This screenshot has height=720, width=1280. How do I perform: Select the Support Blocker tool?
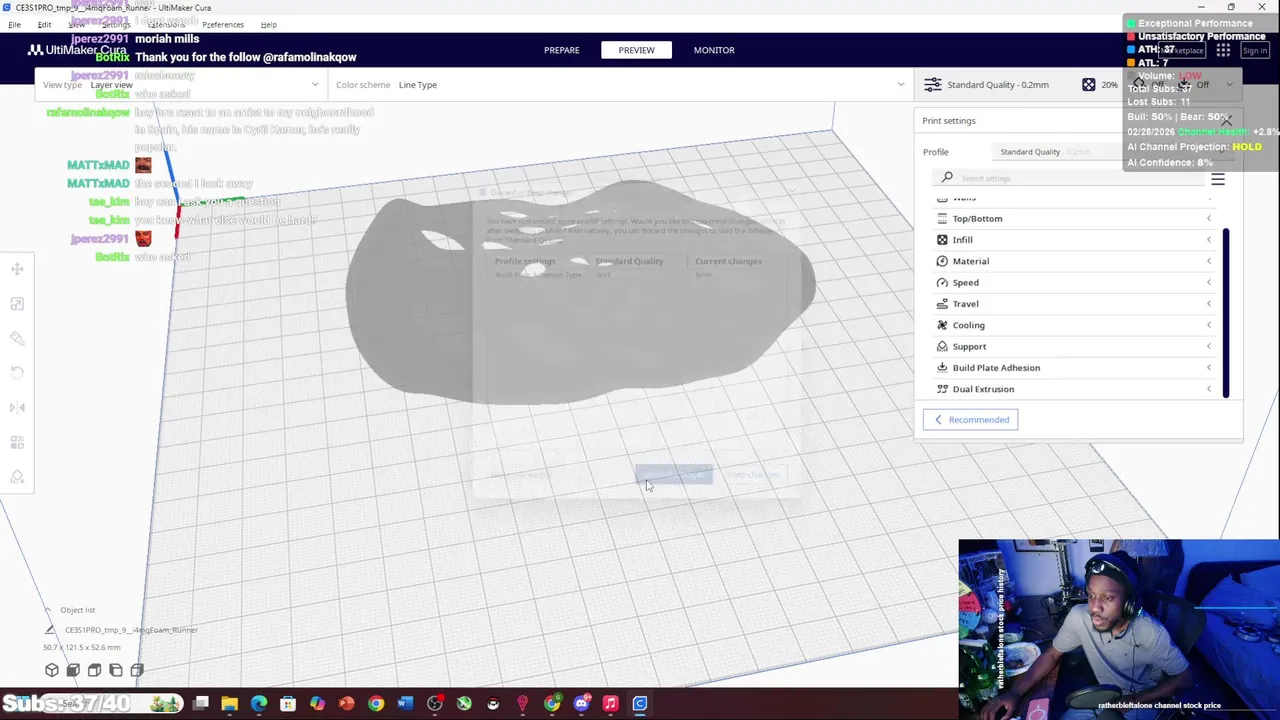click(17, 477)
